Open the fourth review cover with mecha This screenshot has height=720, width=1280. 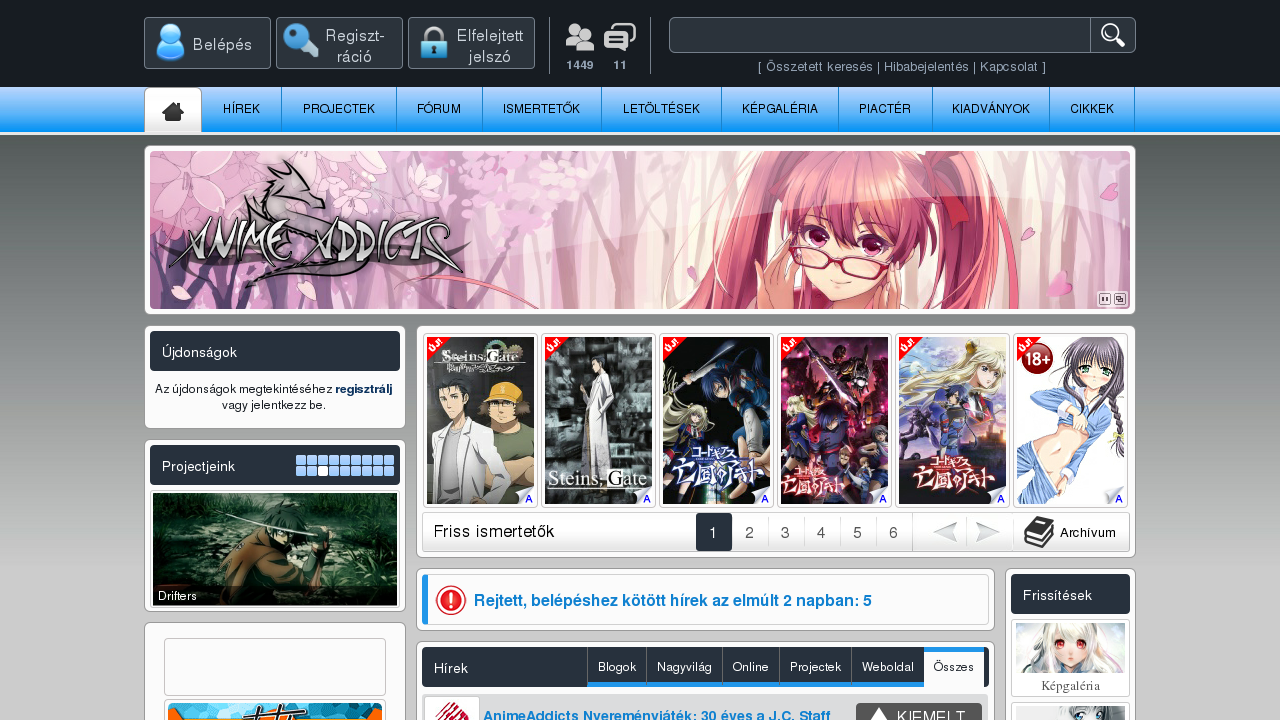pyautogui.click(x=834, y=420)
